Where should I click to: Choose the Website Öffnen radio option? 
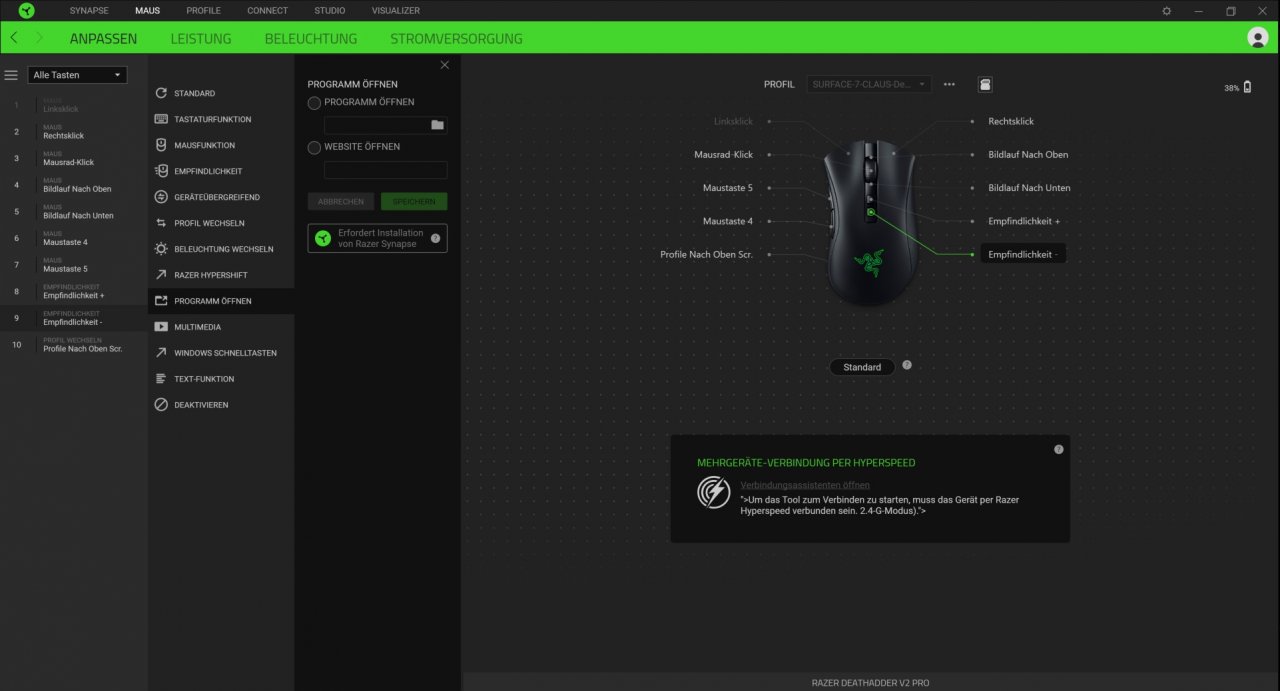click(314, 147)
